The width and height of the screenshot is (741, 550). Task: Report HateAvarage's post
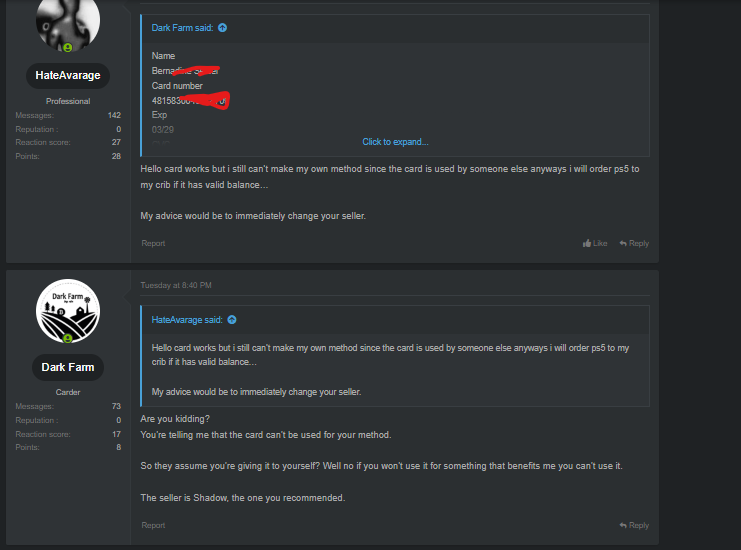(153, 243)
